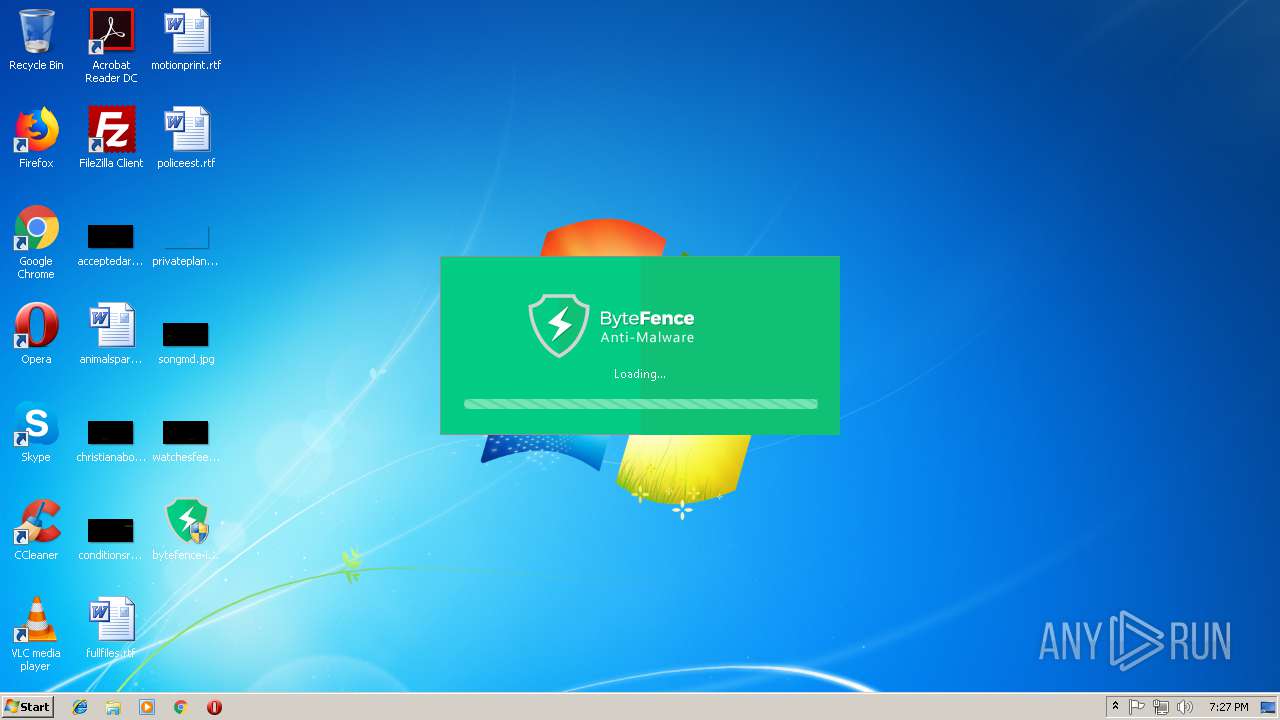Select the privateplan... desktop file
This screenshot has height=720, width=1280.
(186, 245)
